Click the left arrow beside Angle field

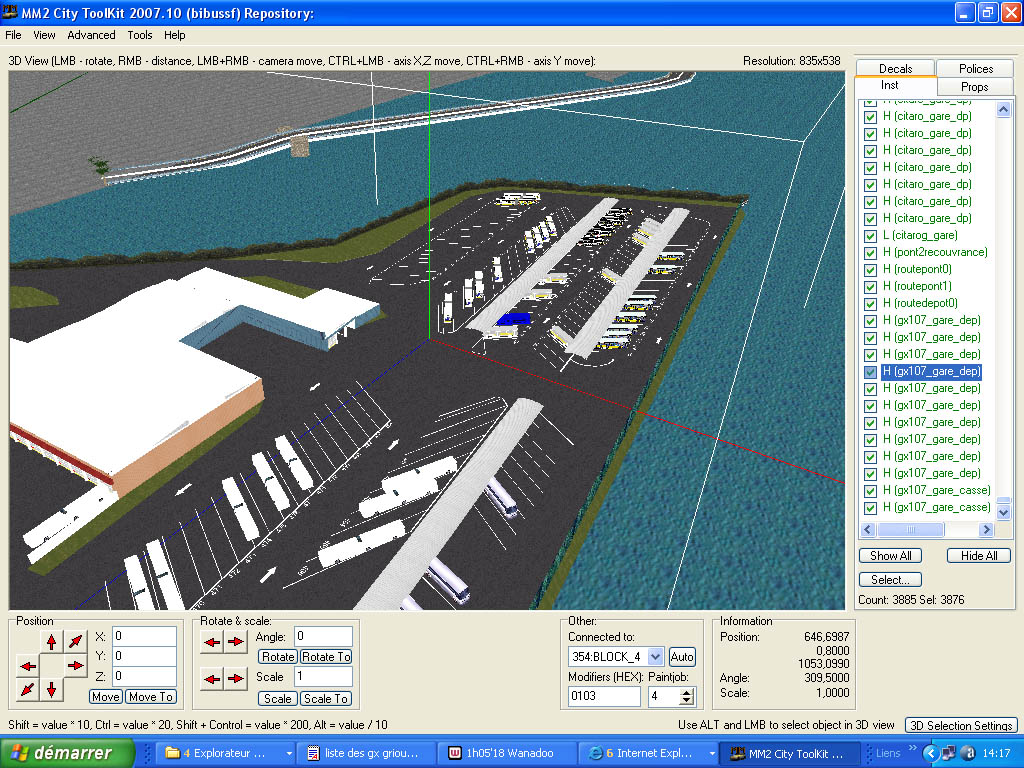[213, 642]
